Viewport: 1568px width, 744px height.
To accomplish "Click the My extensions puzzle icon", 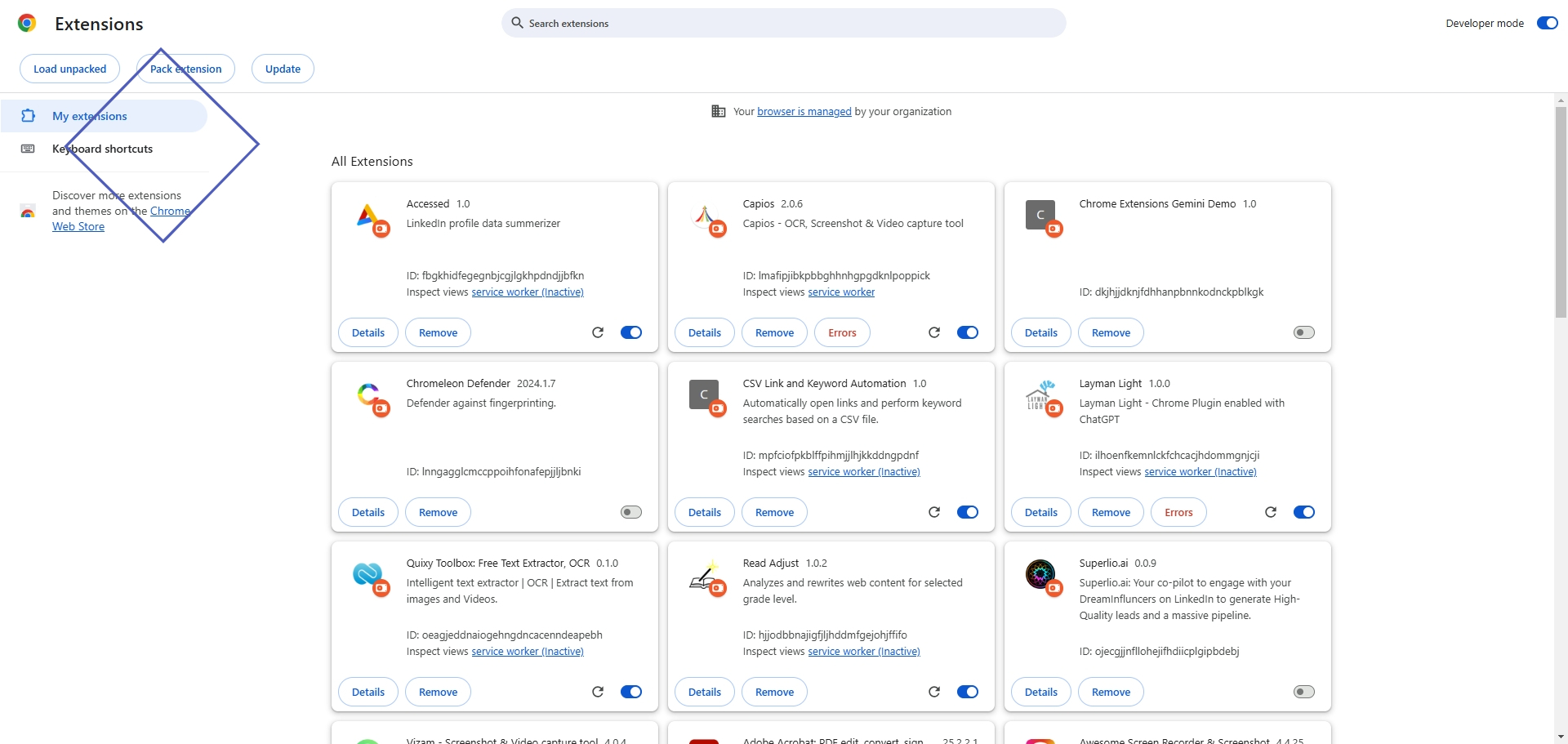I will pyautogui.click(x=28, y=116).
